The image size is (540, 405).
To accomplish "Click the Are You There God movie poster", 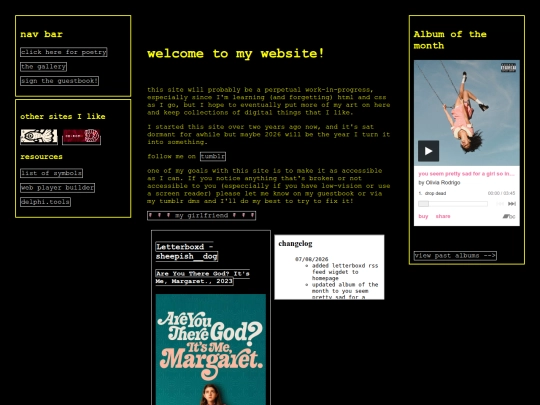I will (211, 349).
